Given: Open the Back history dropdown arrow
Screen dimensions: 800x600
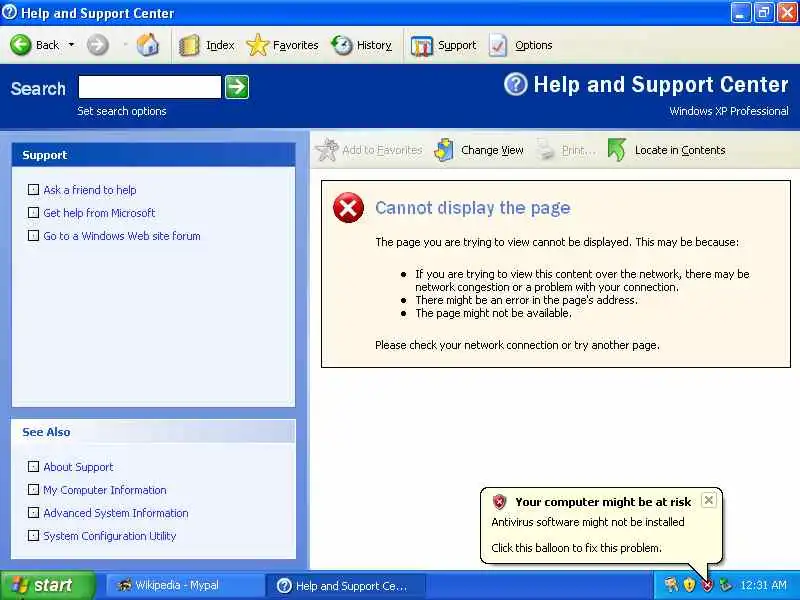Looking at the screenshot, I should click(71, 45).
